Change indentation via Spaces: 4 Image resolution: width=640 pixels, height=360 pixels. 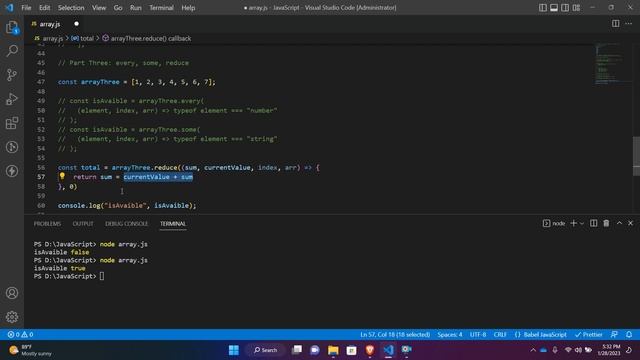coord(450,335)
